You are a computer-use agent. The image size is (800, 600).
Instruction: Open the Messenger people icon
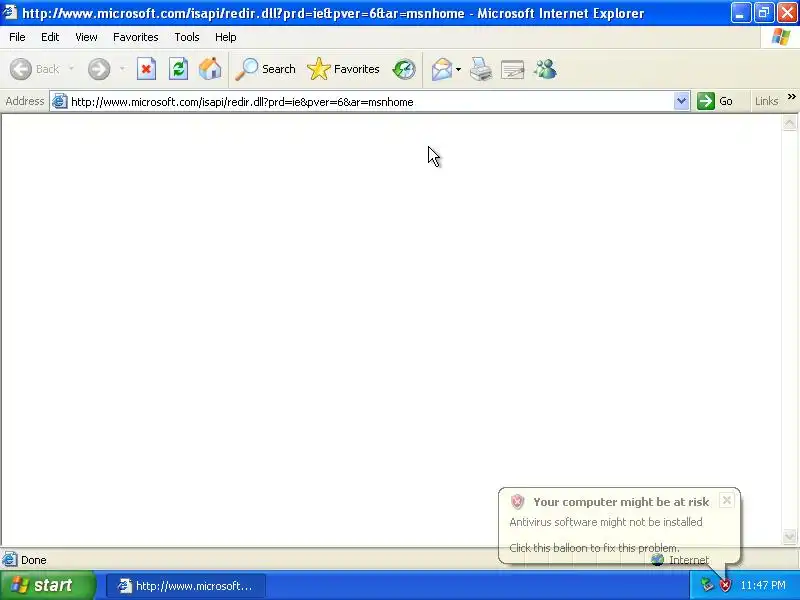(545, 69)
